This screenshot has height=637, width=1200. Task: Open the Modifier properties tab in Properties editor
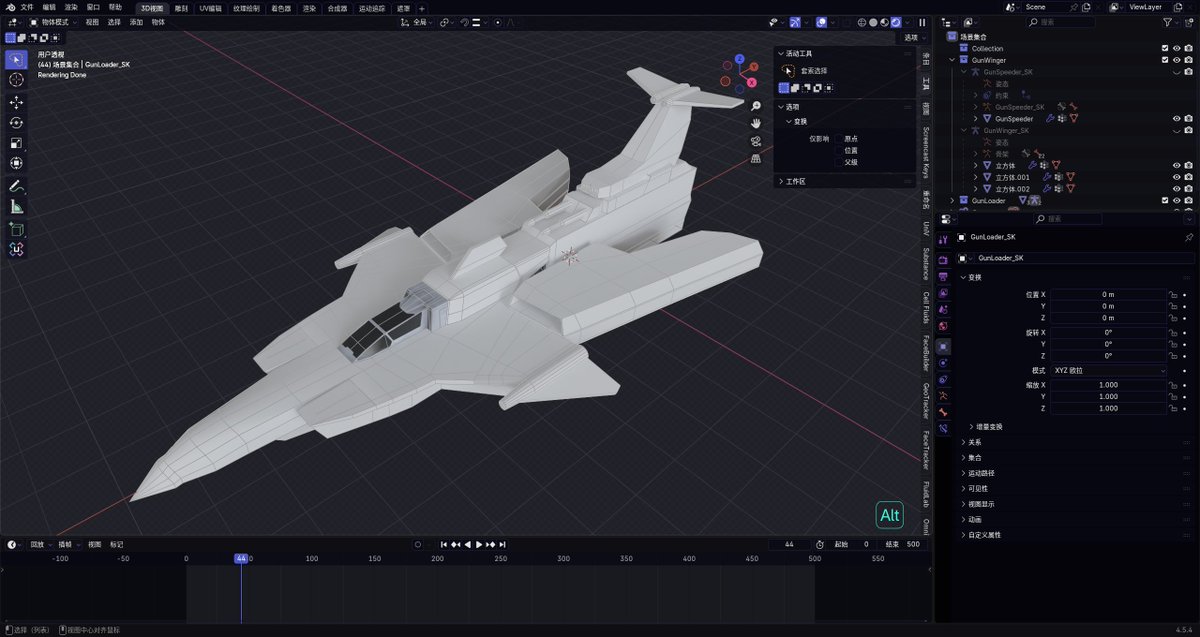pyautogui.click(x=945, y=363)
